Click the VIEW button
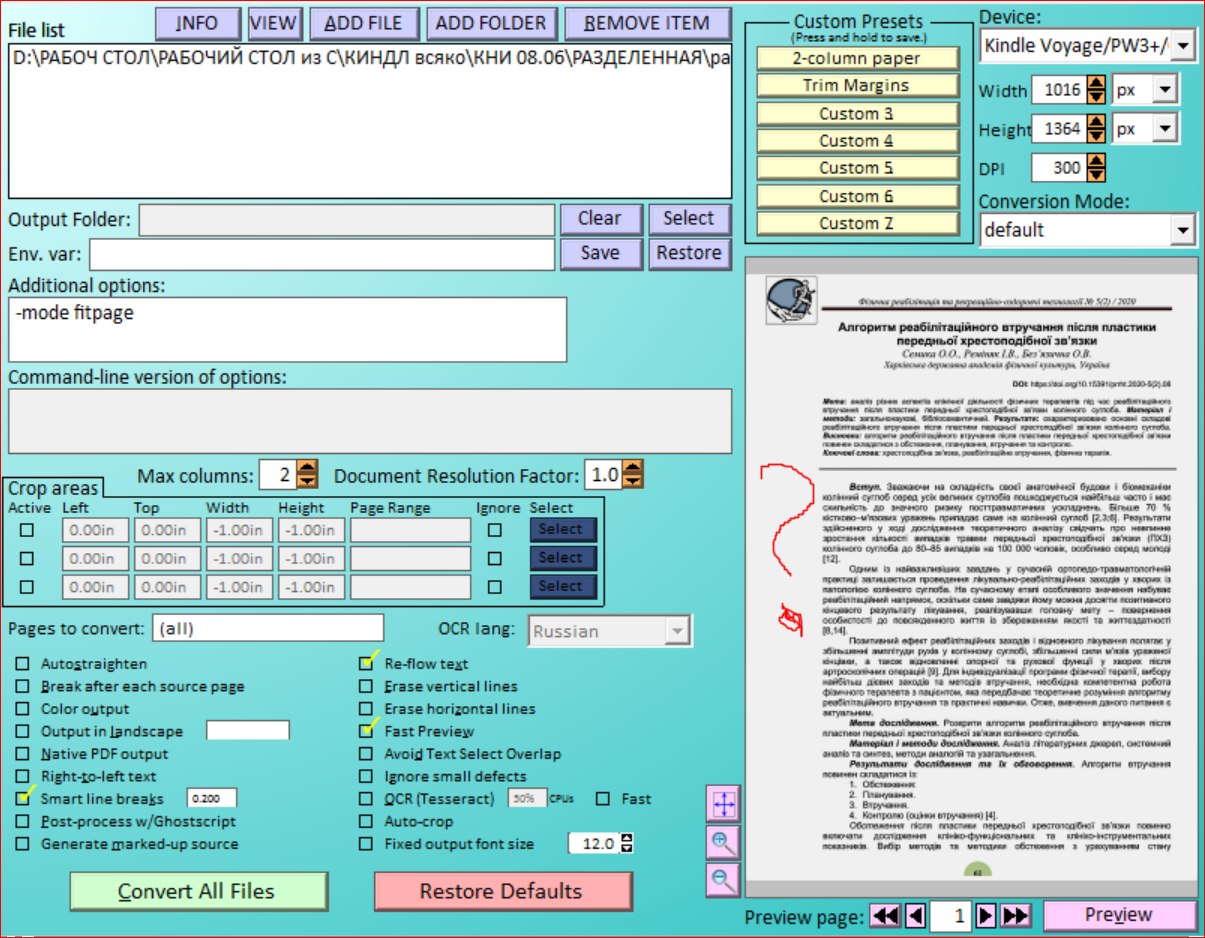Screen dimensions: 1205x938 (x=274, y=23)
